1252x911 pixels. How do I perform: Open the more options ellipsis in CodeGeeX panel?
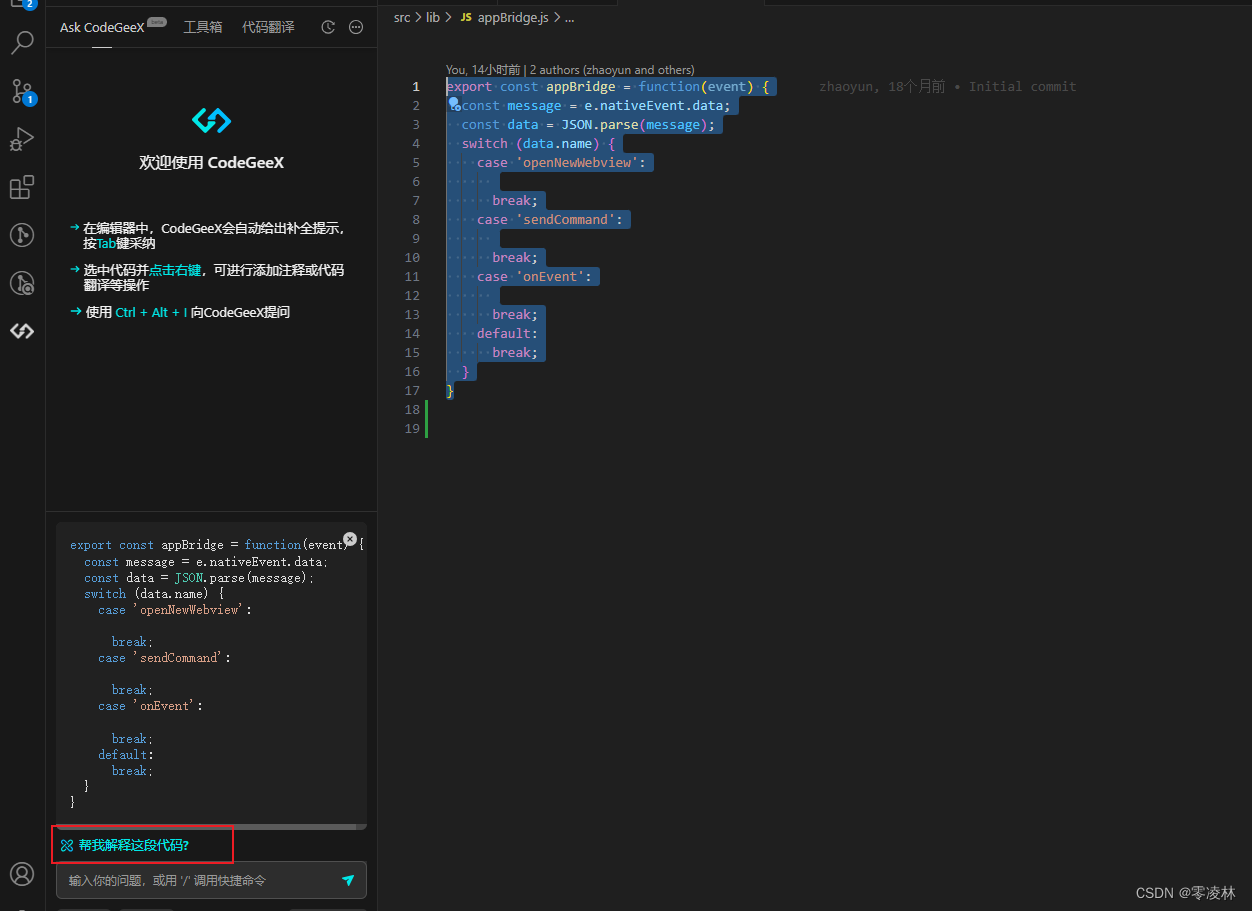(x=356, y=28)
